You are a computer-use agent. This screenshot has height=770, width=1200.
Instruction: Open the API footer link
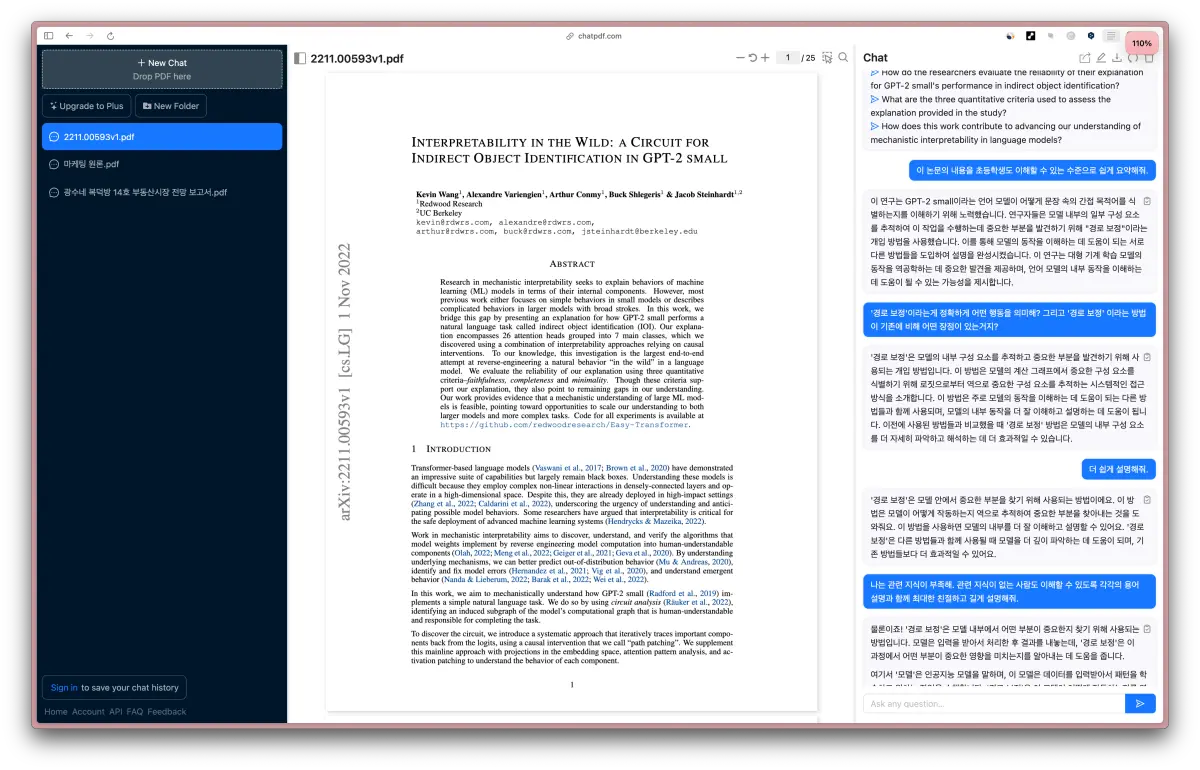coord(116,712)
